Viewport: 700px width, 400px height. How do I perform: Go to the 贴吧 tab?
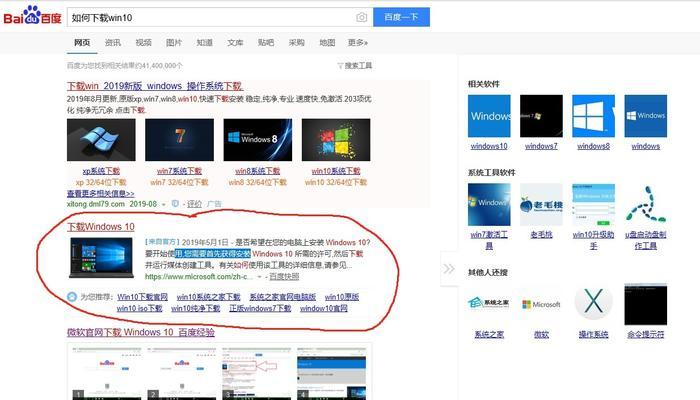tap(266, 43)
